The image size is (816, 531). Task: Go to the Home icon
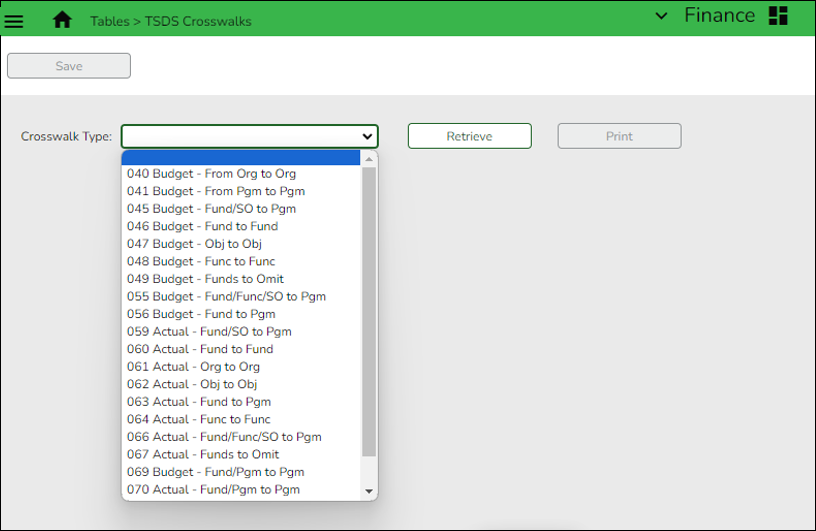(62, 20)
